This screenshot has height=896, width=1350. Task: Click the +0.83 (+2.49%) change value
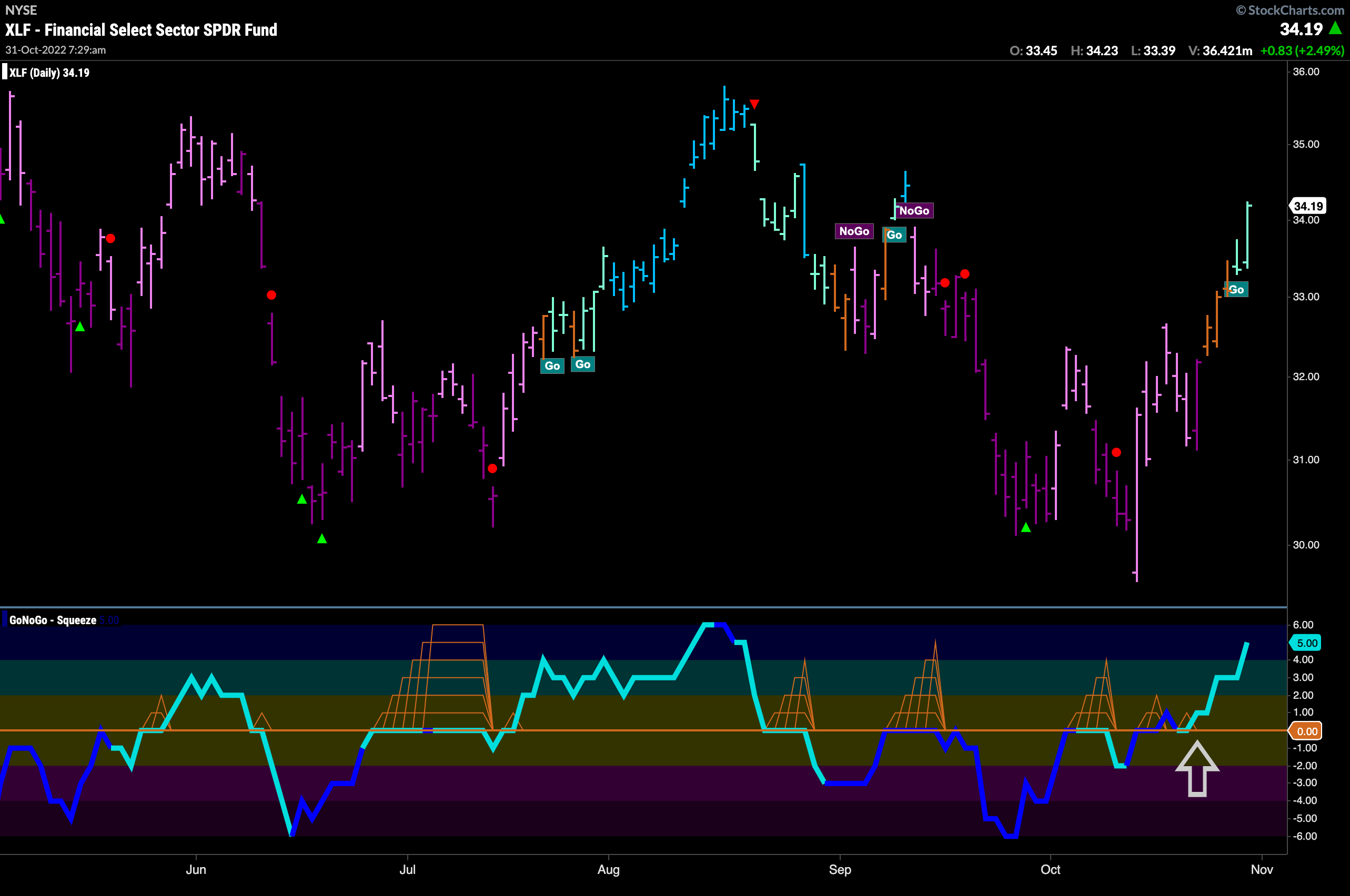pyautogui.click(x=1302, y=50)
